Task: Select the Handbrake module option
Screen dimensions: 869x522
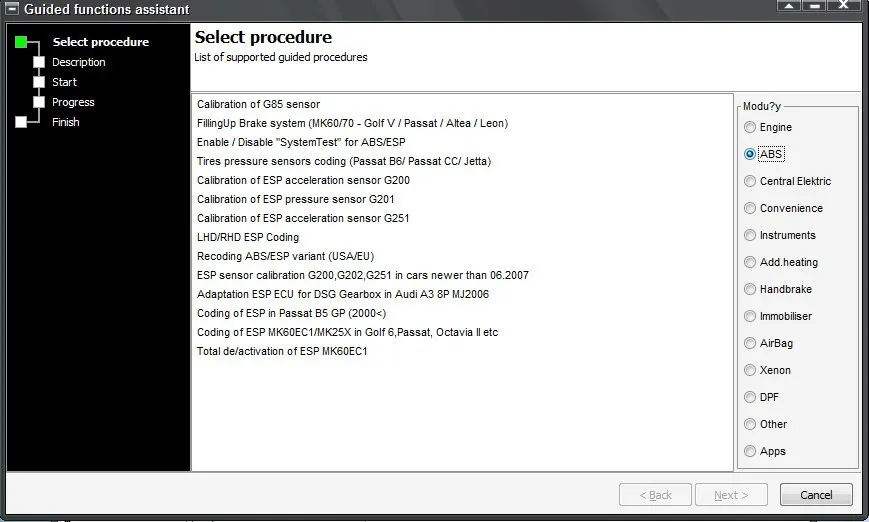Action: tap(750, 289)
